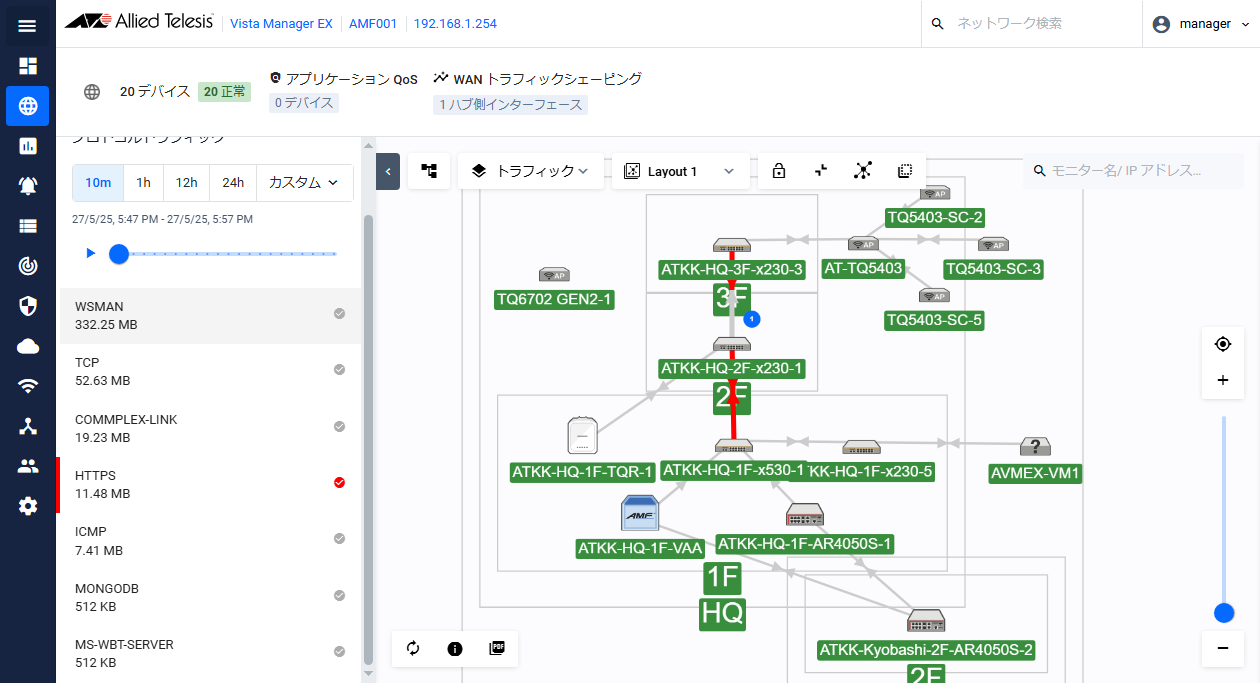Screen dimensions: 1260x683
Task: Select the 12h time range tab
Action: [x=186, y=183]
